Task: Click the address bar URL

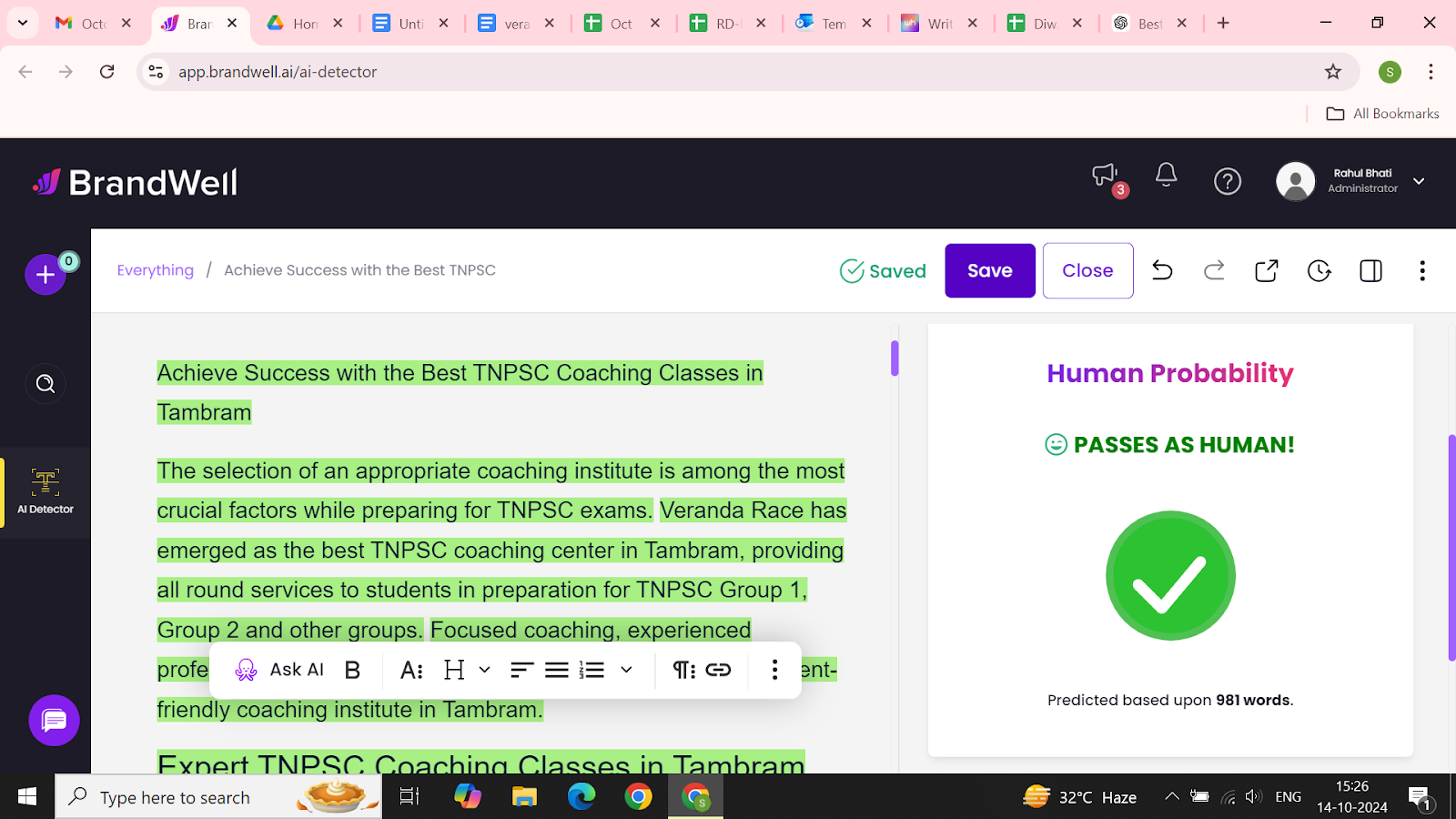Action: [278, 72]
